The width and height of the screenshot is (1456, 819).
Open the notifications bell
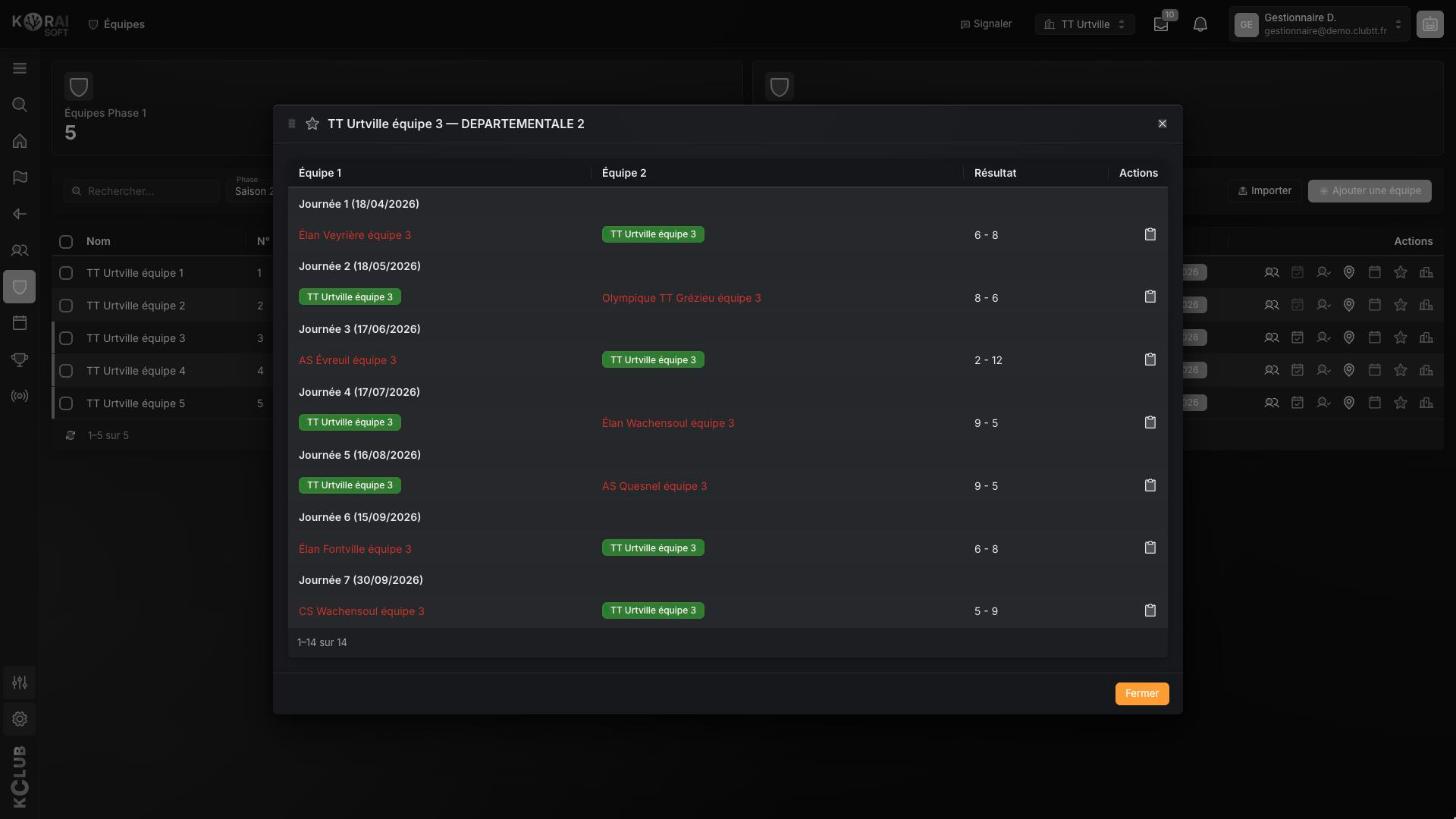(x=1200, y=24)
